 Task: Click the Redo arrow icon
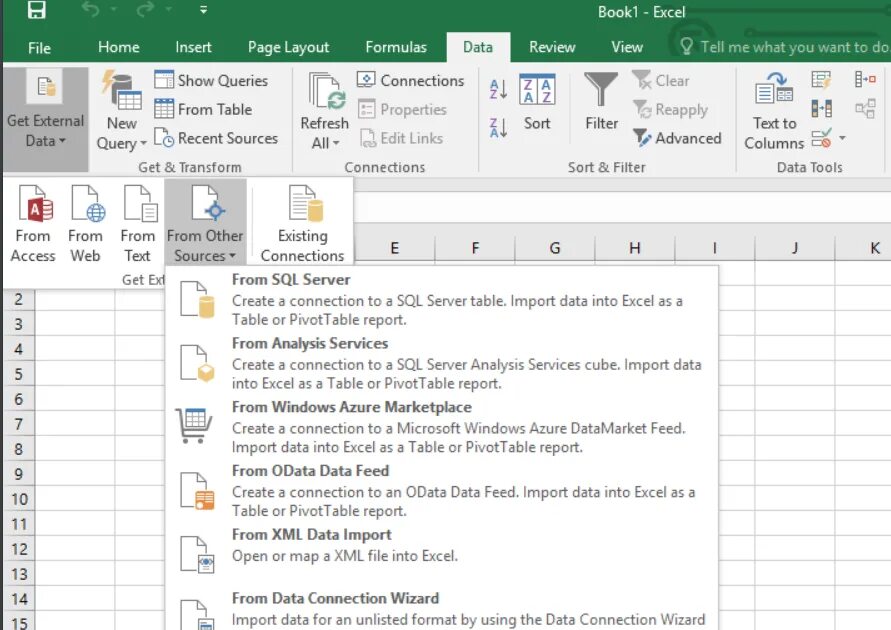pyautogui.click(x=145, y=10)
